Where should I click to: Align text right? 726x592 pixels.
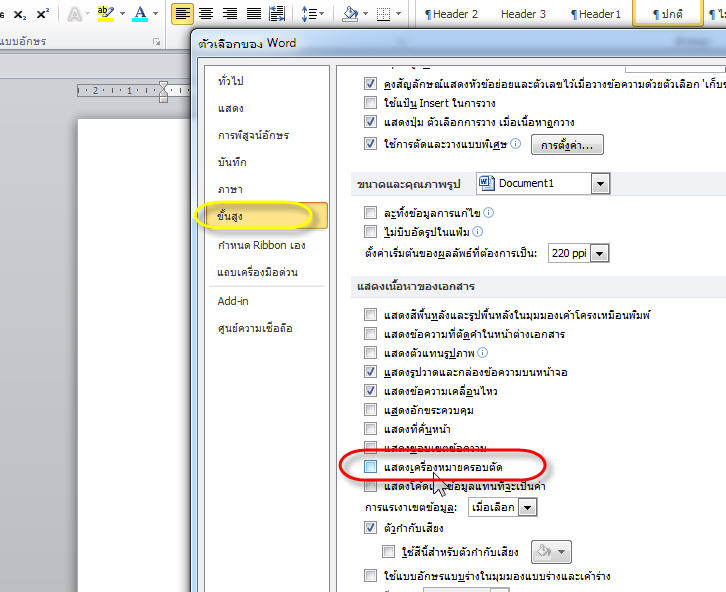230,14
